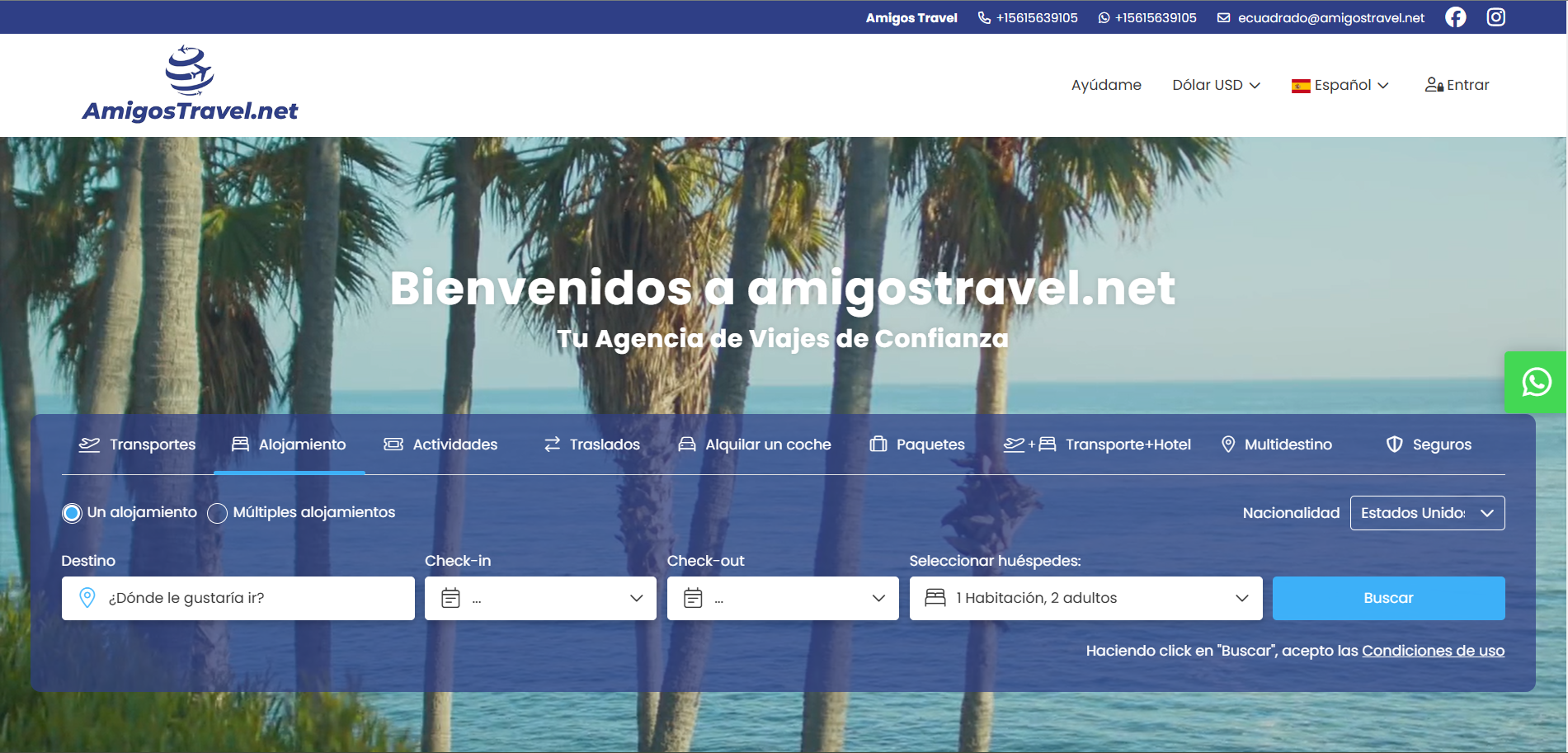This screenshot has width=1568, height=753.
Task: Click the location pin in Destino field
Action: click(87, 598)
